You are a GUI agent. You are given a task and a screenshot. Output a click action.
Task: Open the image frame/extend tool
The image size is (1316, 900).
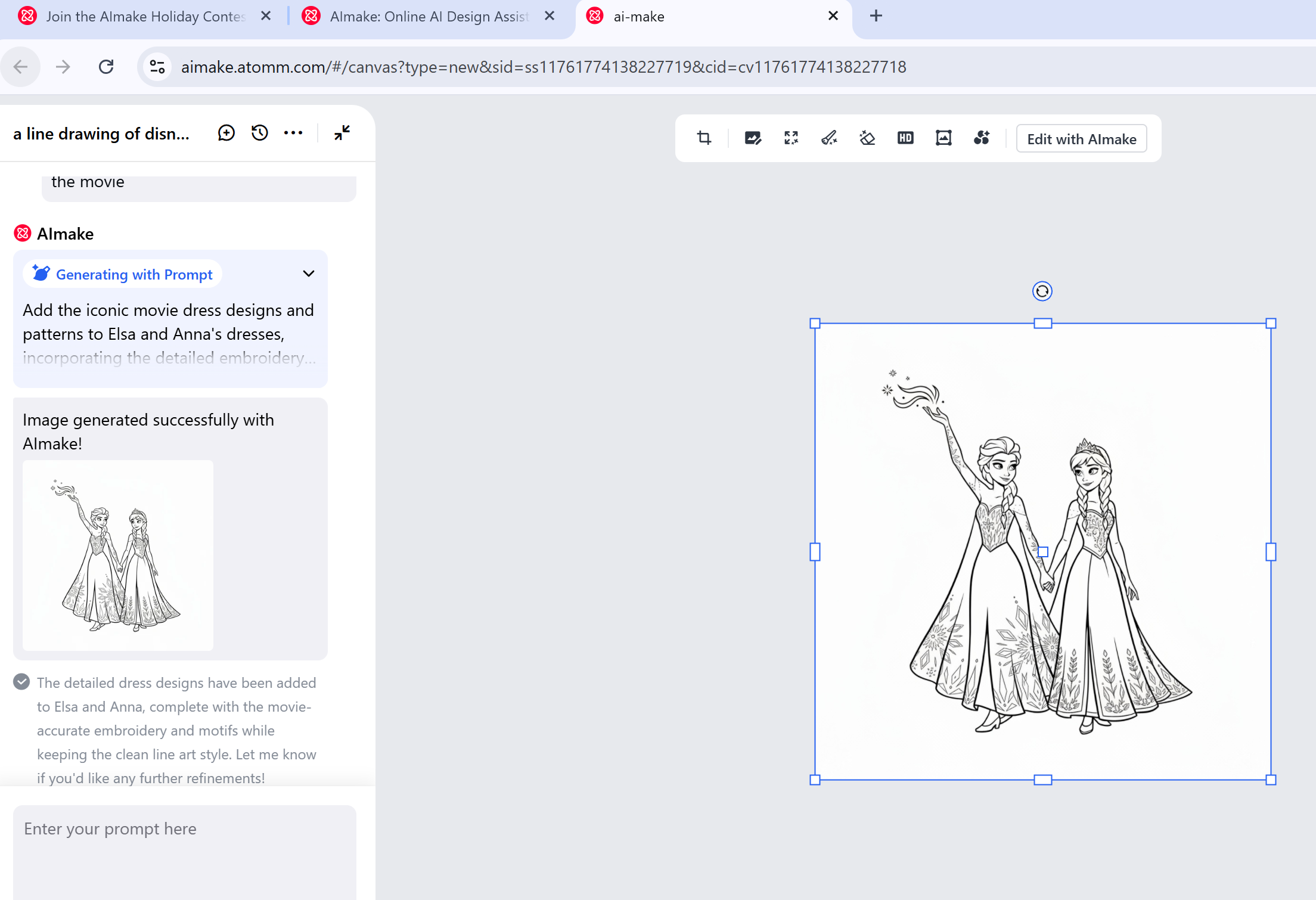point(943,138)
